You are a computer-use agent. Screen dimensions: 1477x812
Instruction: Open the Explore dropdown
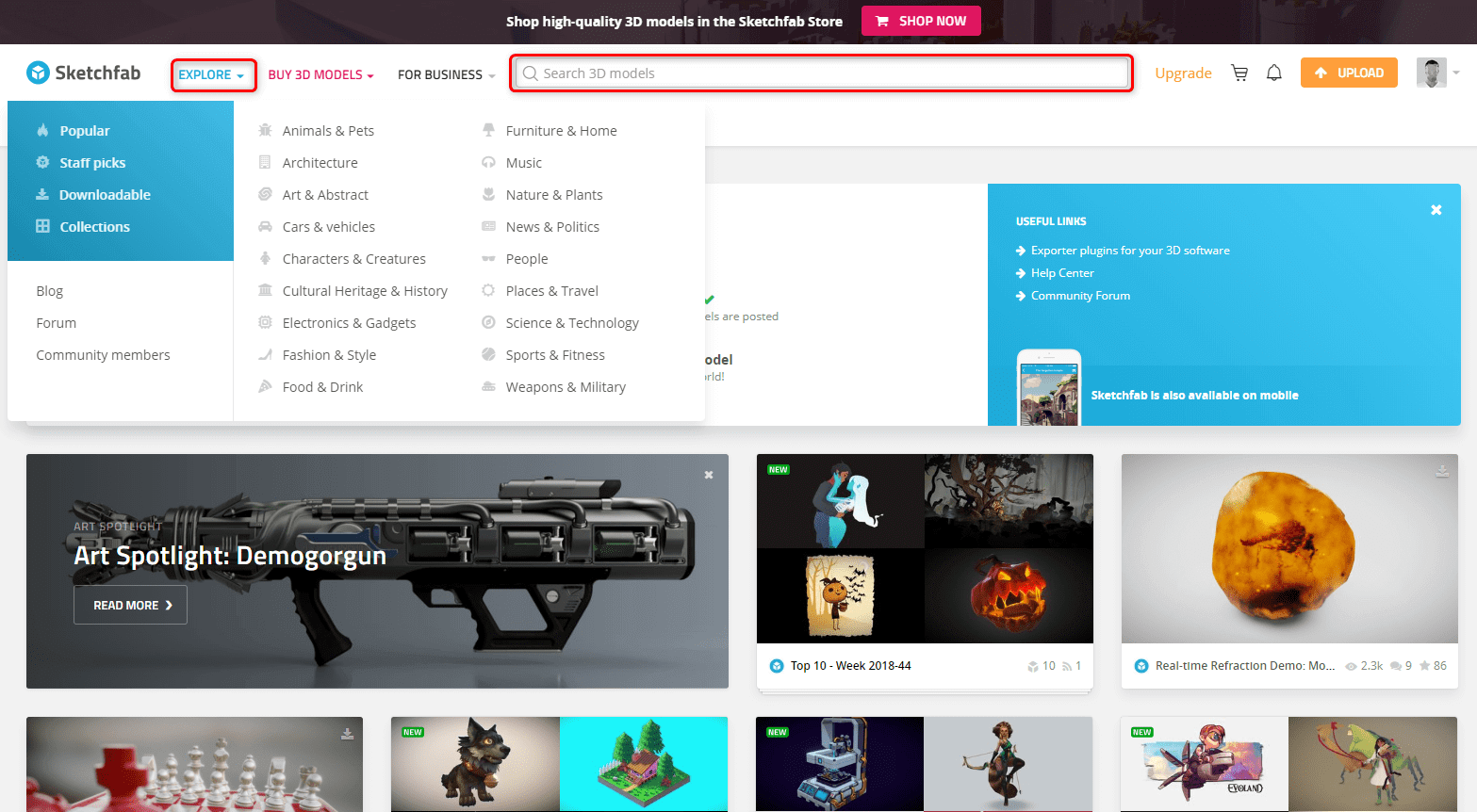pos(212,74)
